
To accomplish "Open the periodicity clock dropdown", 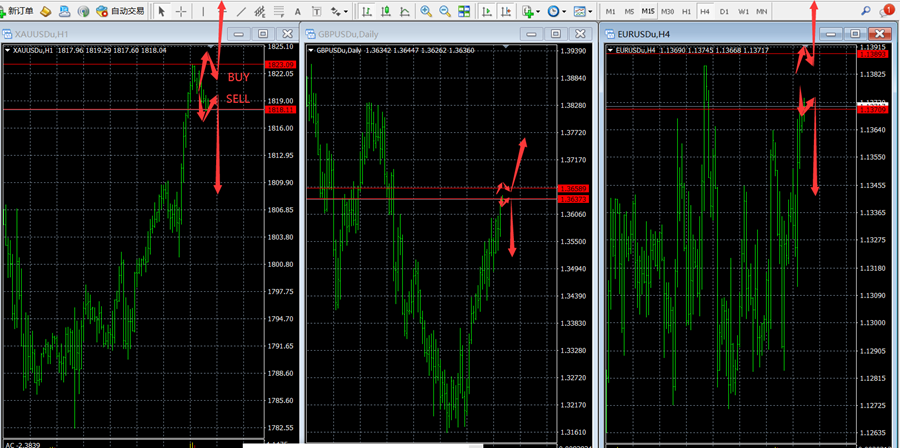I will tap(557, 11).
